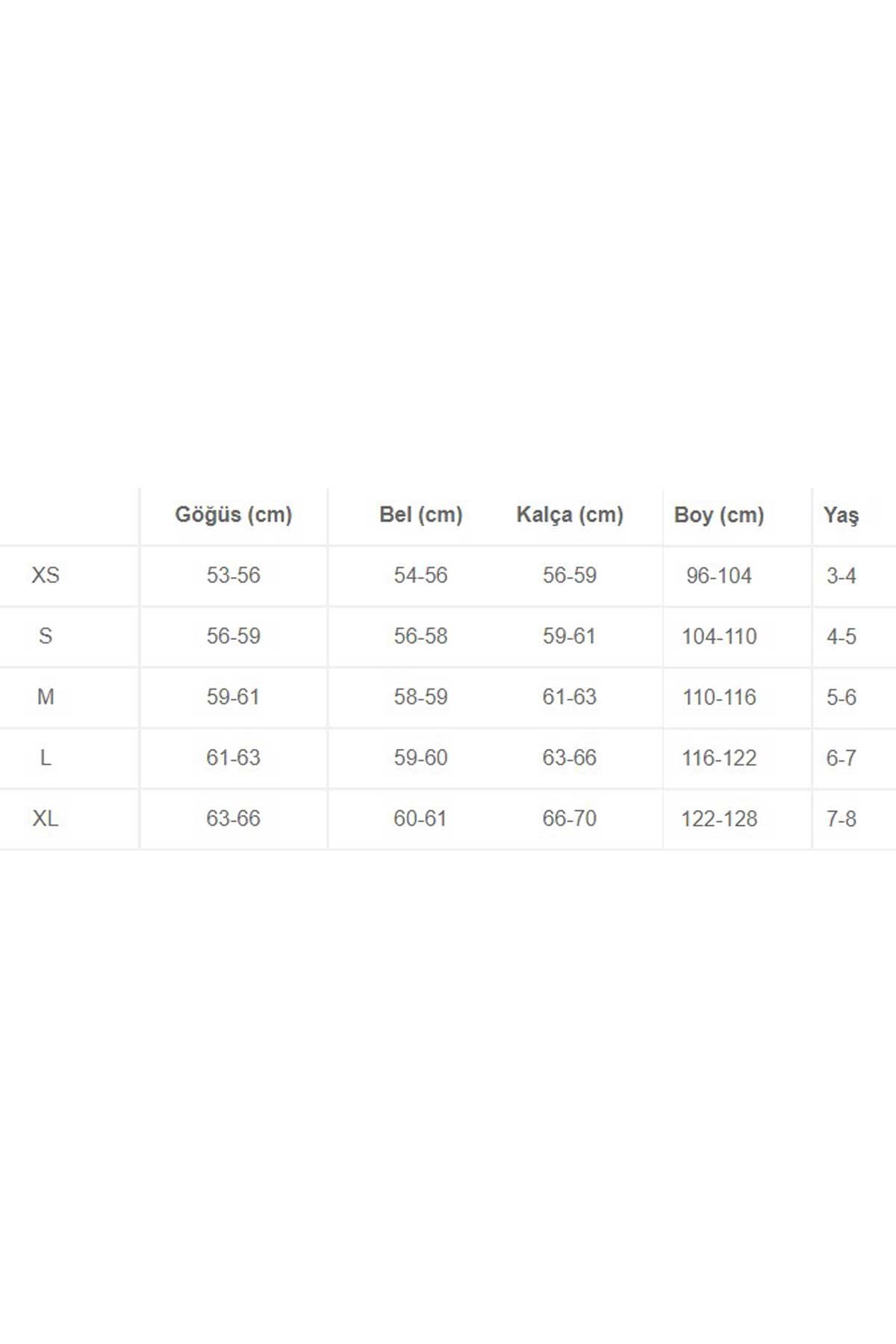Select the 60-61 waist value for XL
This screenshot has width=896, height=1344.
[x=420, y=818]
